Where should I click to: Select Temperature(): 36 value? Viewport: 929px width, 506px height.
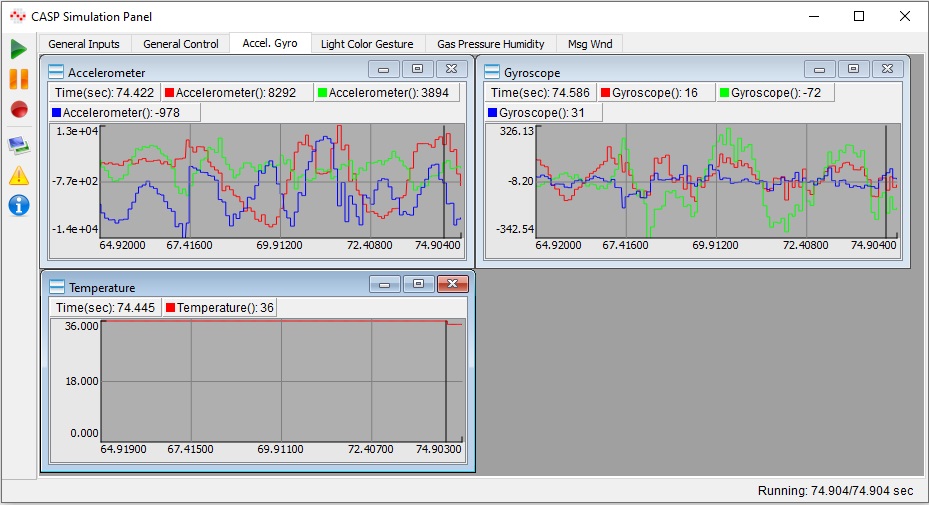pos(220,308)
